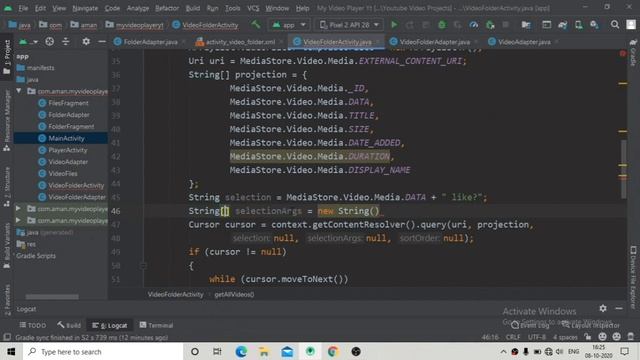Open the TODO tool window

[33, 325]
